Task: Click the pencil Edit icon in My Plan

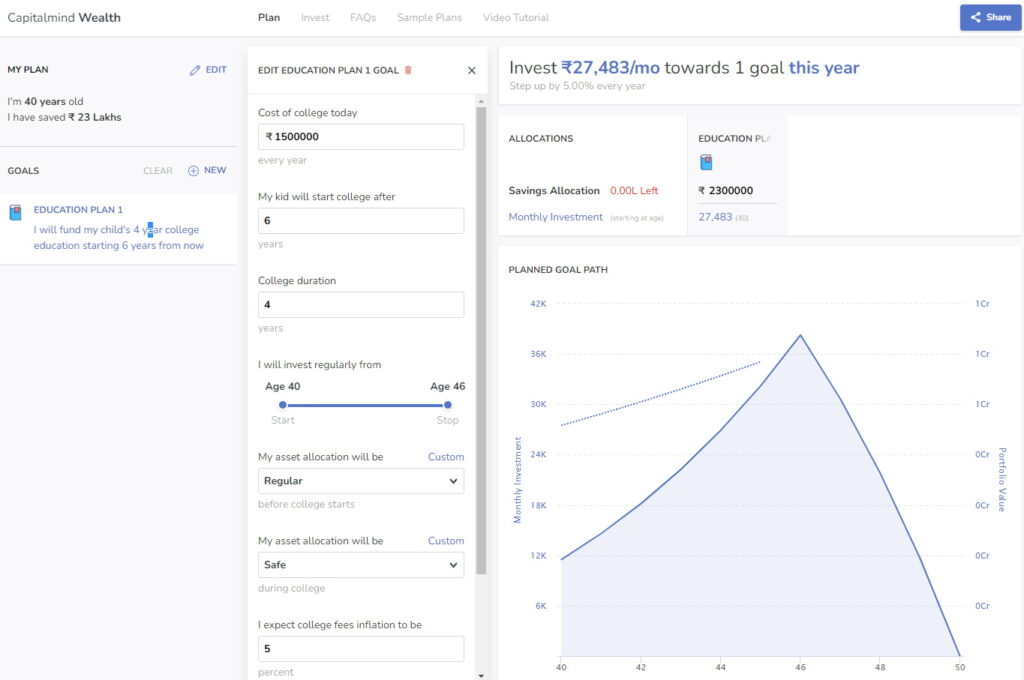Action: pos(195,70)
